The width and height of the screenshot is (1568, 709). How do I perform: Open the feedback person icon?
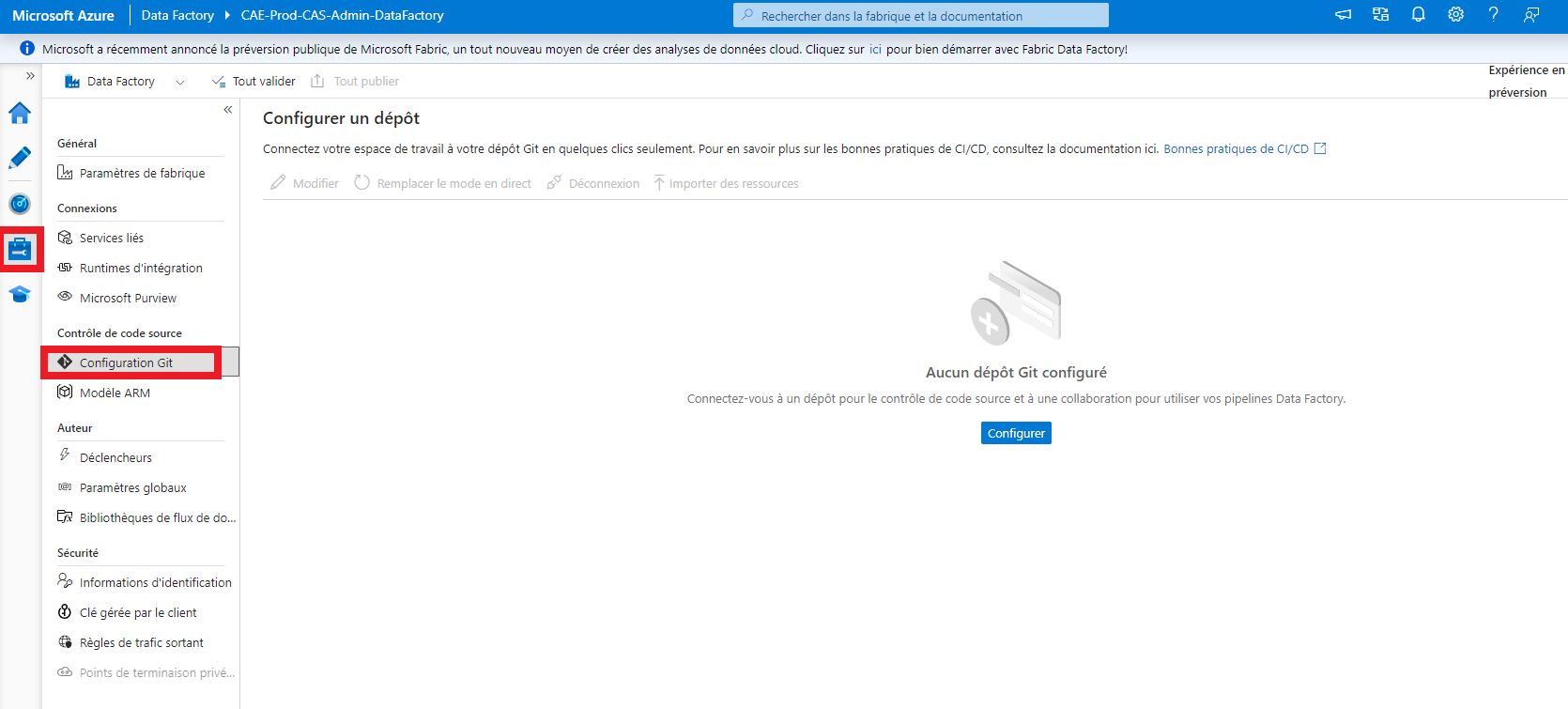click(1531, 15)
